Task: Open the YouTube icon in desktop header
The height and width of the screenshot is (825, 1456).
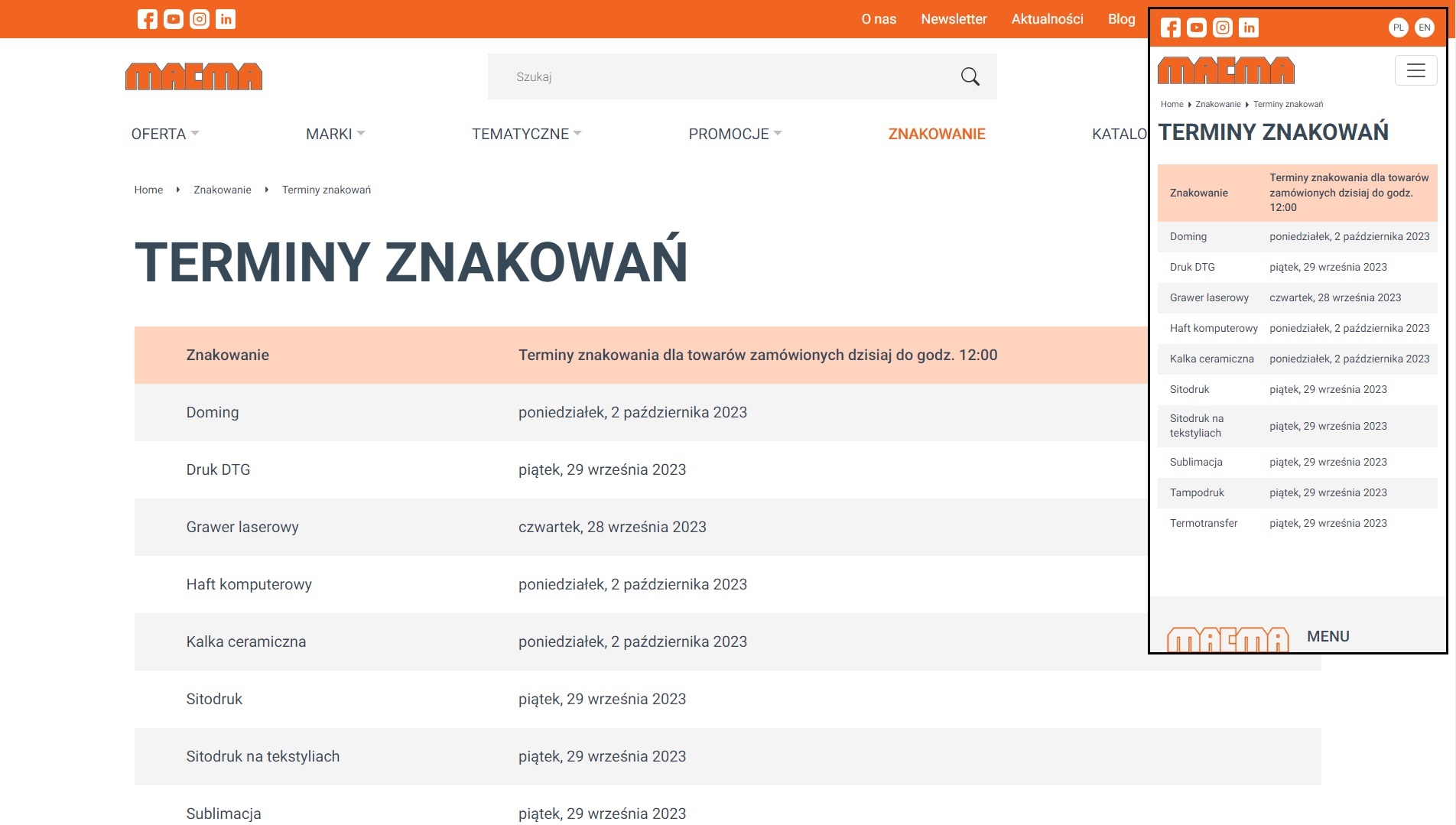Action: coord(174,19)
